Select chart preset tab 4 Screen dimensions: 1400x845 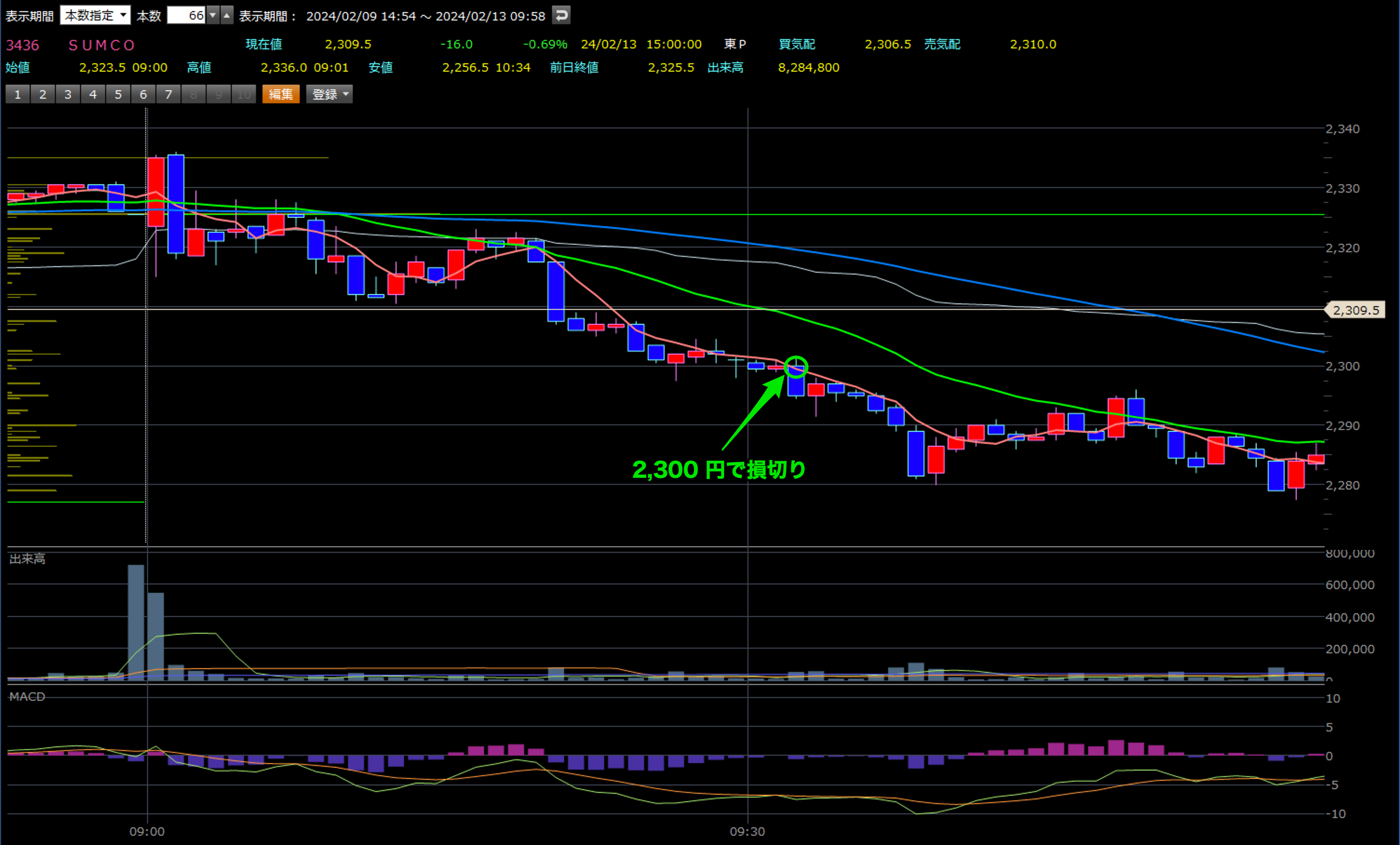[x=93, y=94]
